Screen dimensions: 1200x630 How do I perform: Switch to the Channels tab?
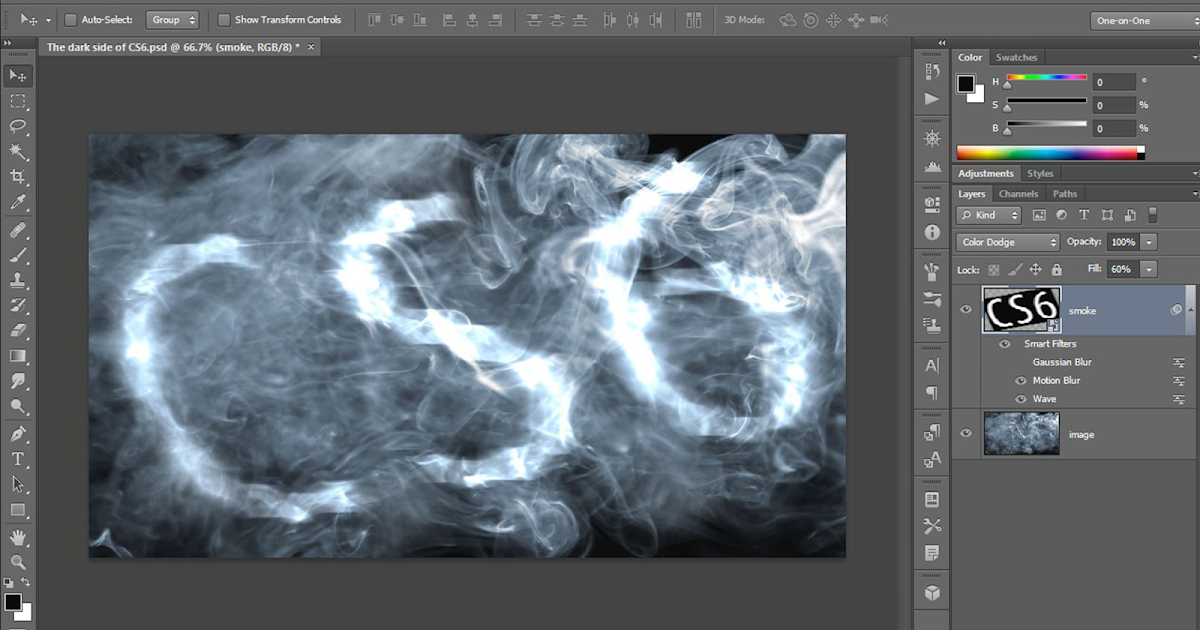tap(1018, 194)
